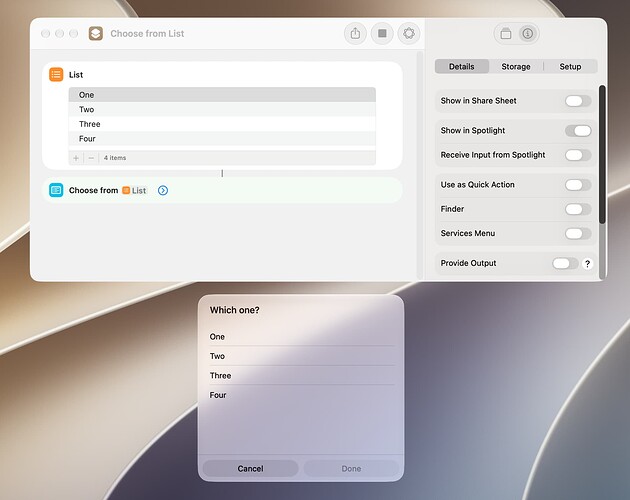The width and height of the screenshot is (630, 500).
Task: Stop the running shortcut with stop button
Action: pyautogui.click(x=382, y=33)
